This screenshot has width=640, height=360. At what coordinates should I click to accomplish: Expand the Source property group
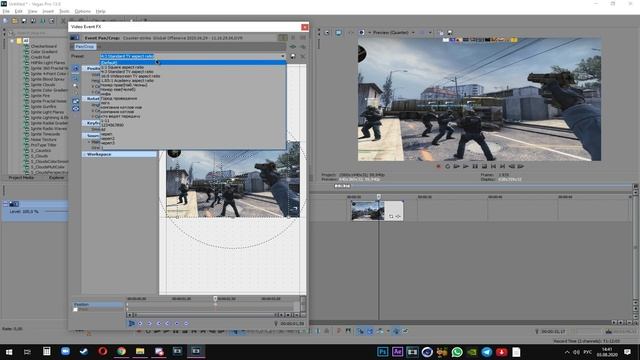point(84,135)
